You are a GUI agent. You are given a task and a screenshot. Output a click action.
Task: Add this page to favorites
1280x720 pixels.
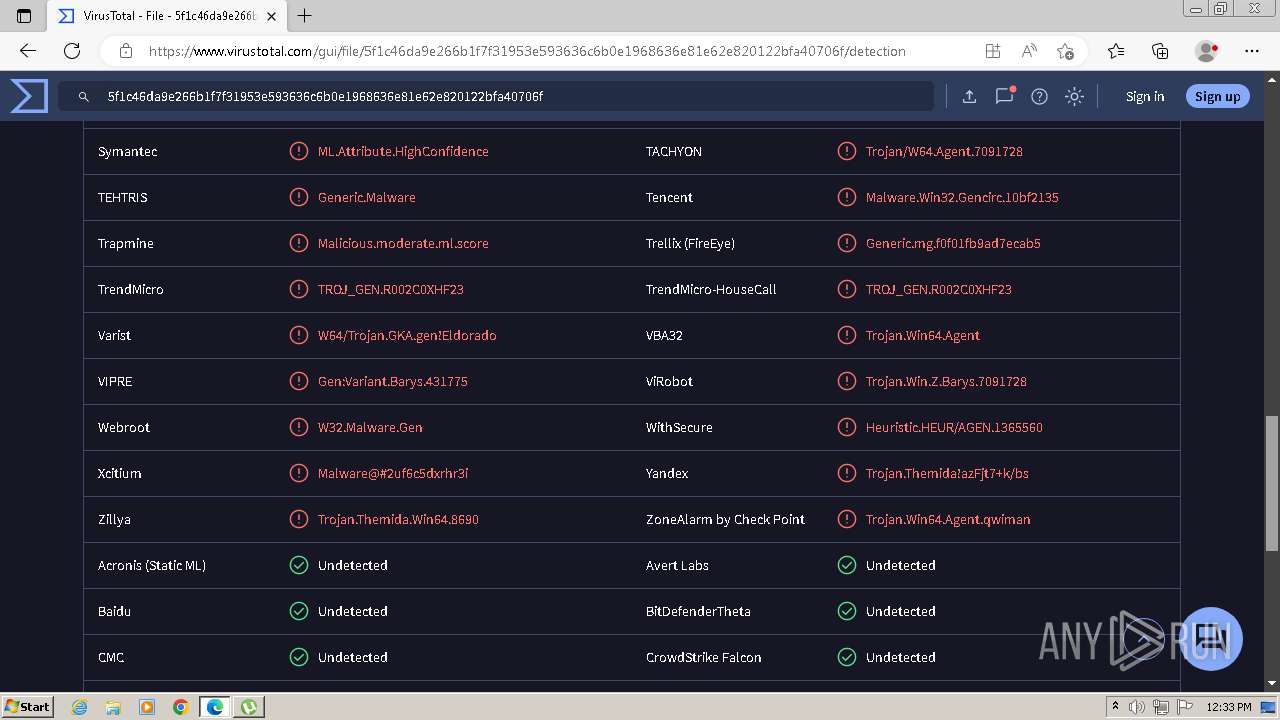(1065, 51)
